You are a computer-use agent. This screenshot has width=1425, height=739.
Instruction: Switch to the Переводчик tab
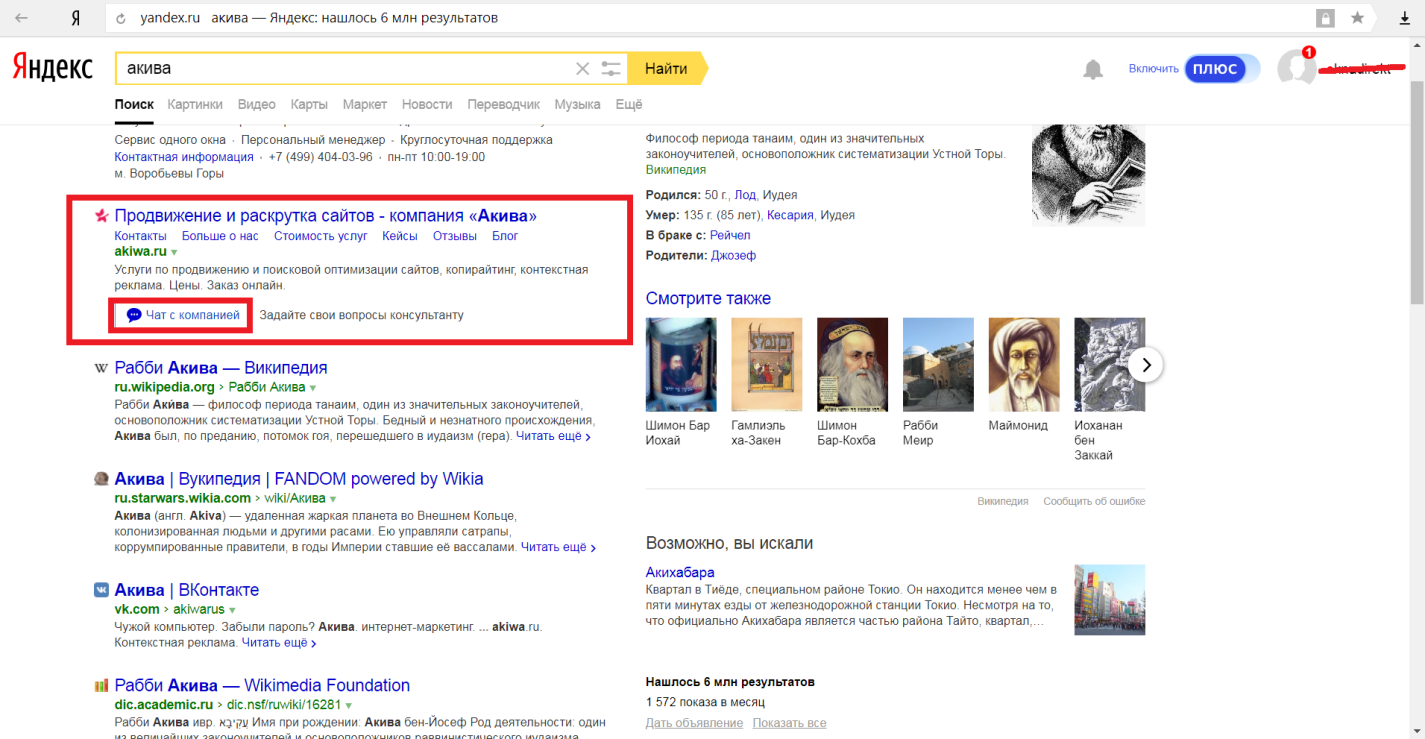(504, 104)
